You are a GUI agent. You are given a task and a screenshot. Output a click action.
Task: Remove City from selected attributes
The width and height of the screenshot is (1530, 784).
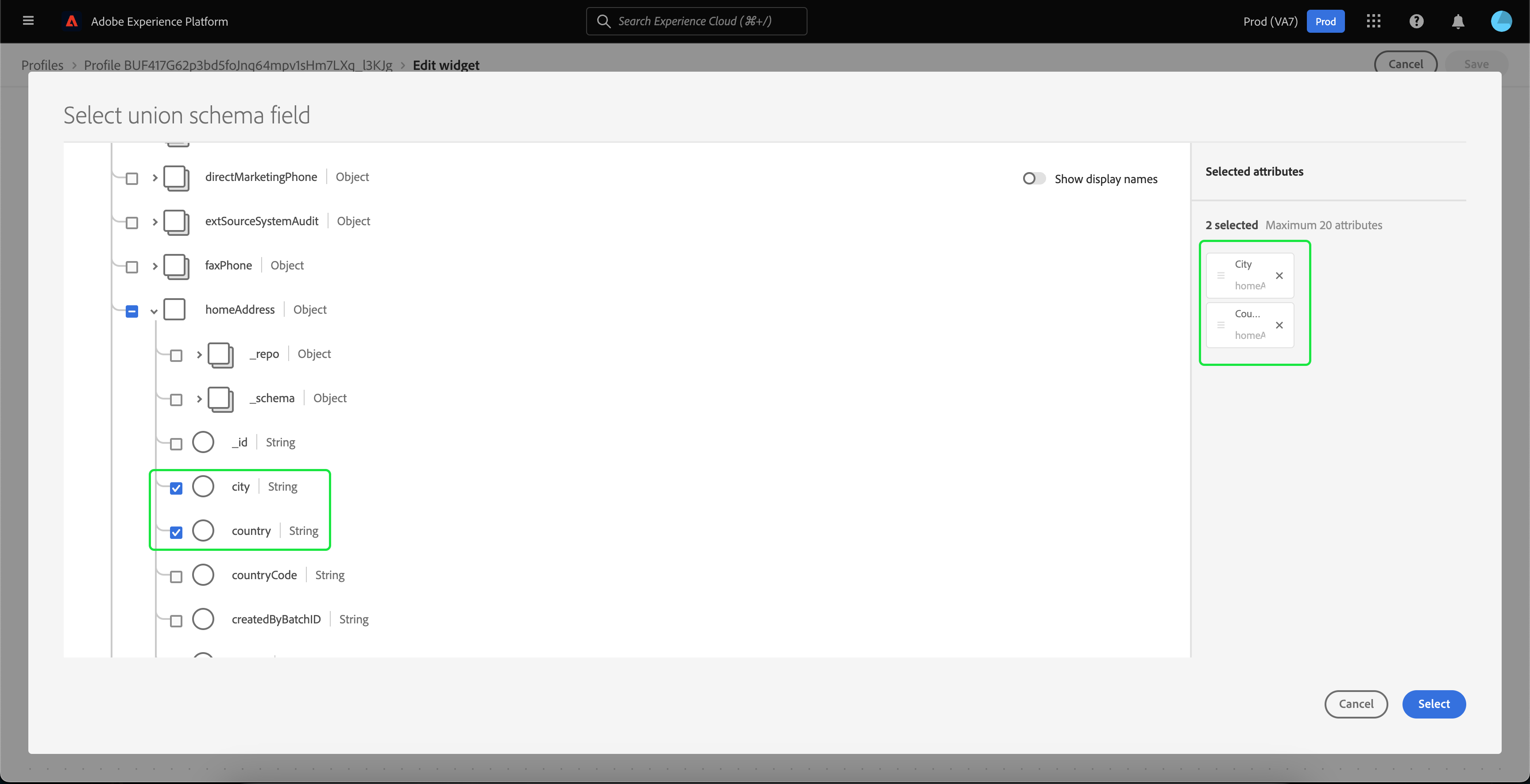[x=1279, y=275]
